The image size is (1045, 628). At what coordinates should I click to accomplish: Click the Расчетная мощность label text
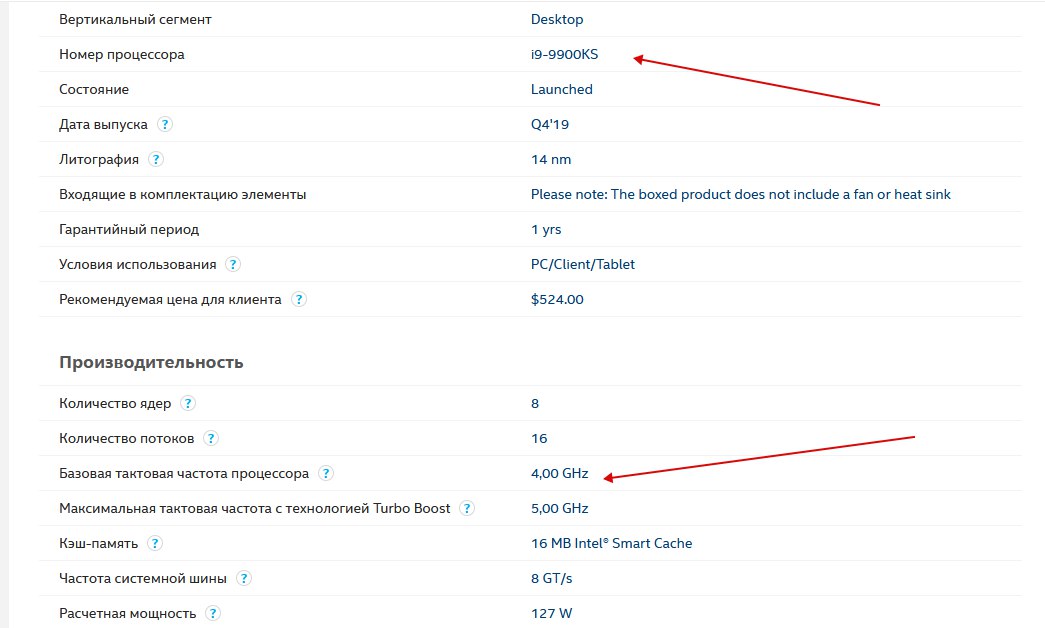[127, 613]
